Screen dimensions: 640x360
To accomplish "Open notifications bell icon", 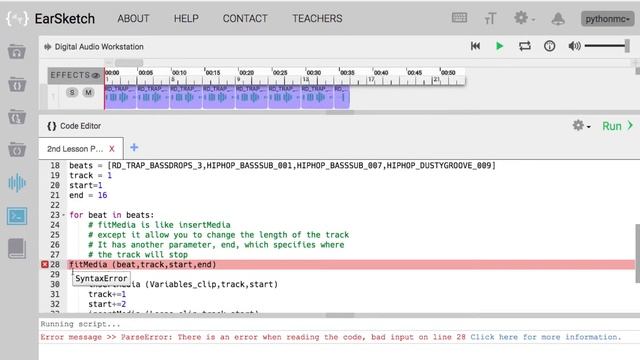I will tap(558, 18).
